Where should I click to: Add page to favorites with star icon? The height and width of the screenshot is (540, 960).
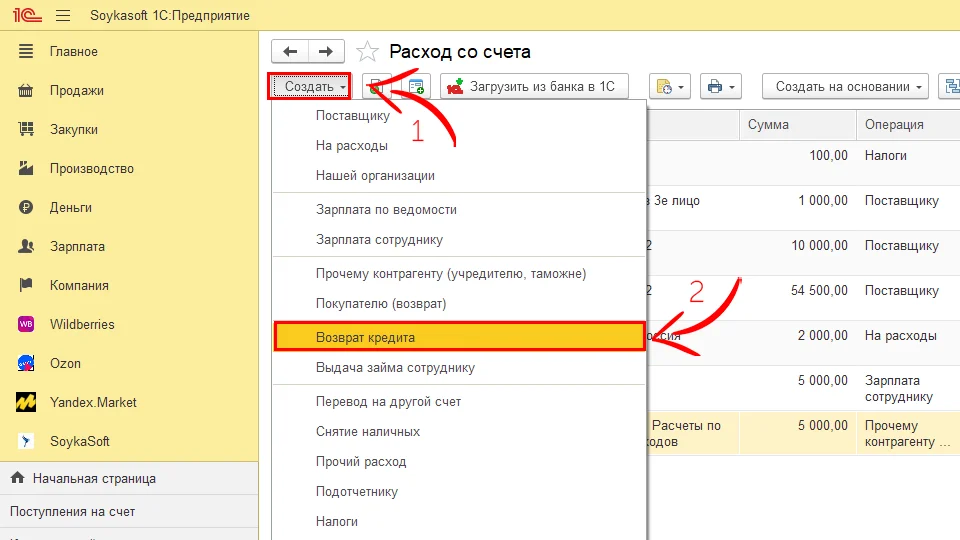pyautogui.click(x=368, y=52)
